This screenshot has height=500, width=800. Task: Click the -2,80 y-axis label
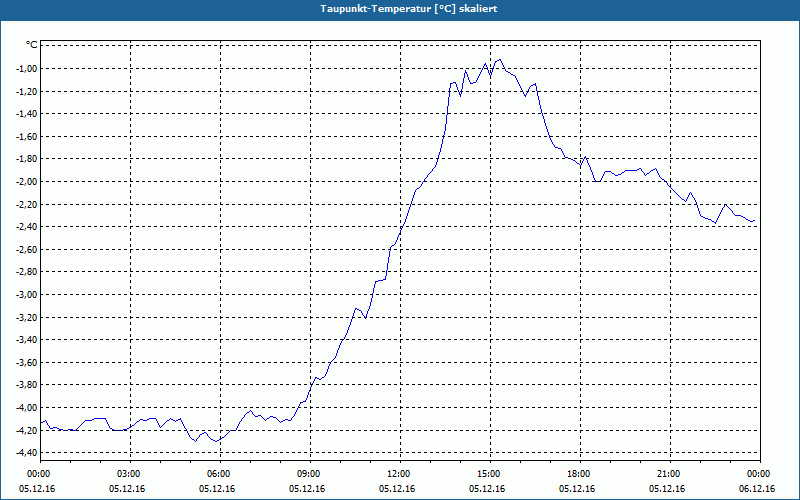pyautogui.click(x=28, y=272)
